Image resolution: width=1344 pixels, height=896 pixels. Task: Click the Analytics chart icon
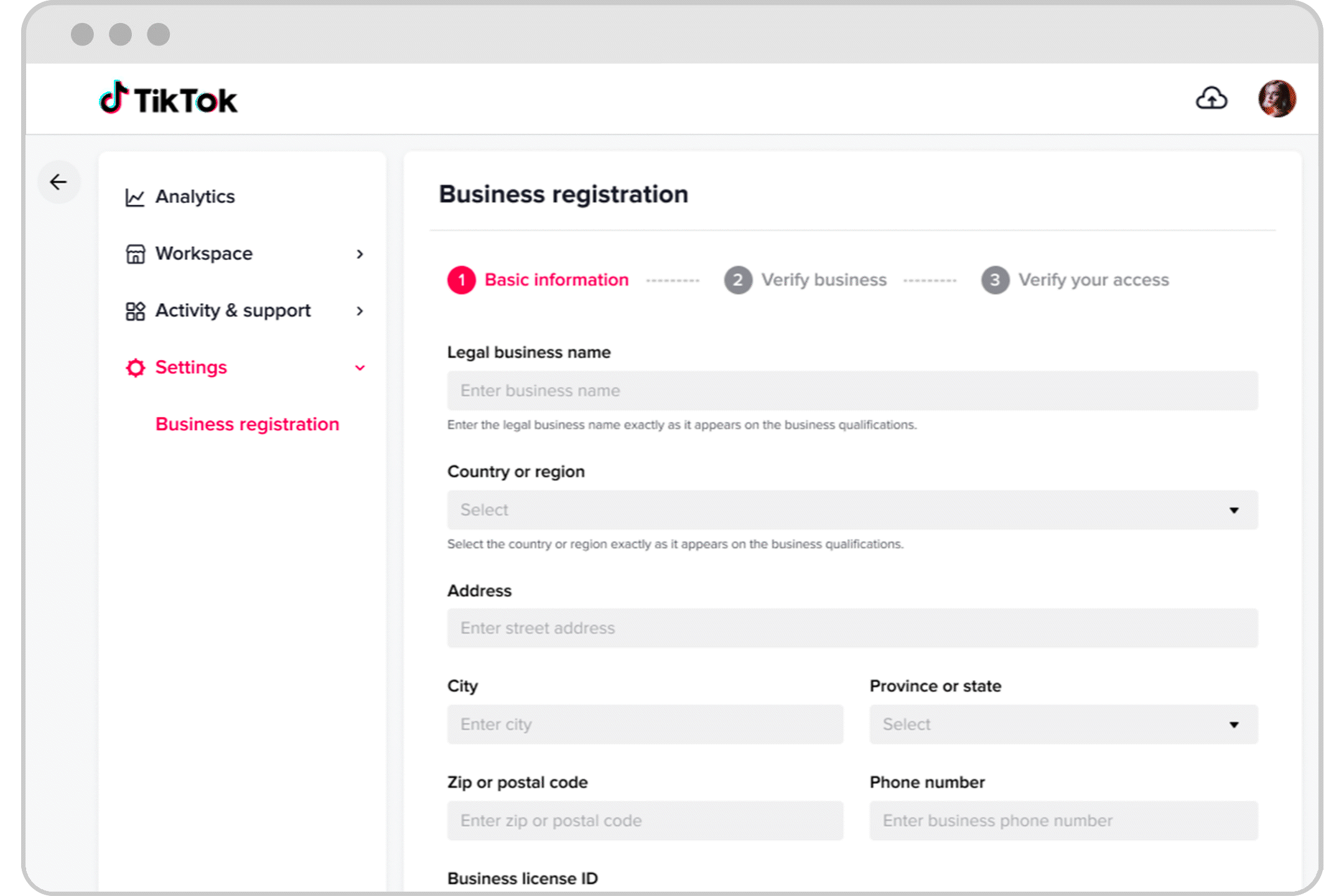(x=134, y=197)
